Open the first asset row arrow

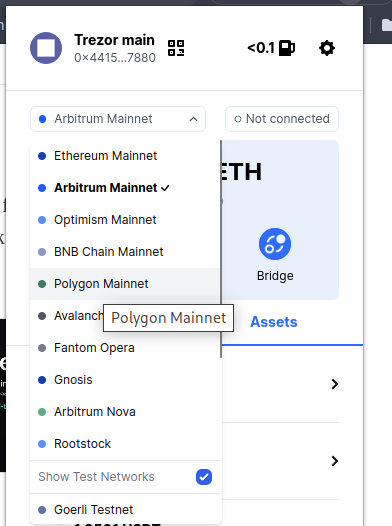coord(334,384)
